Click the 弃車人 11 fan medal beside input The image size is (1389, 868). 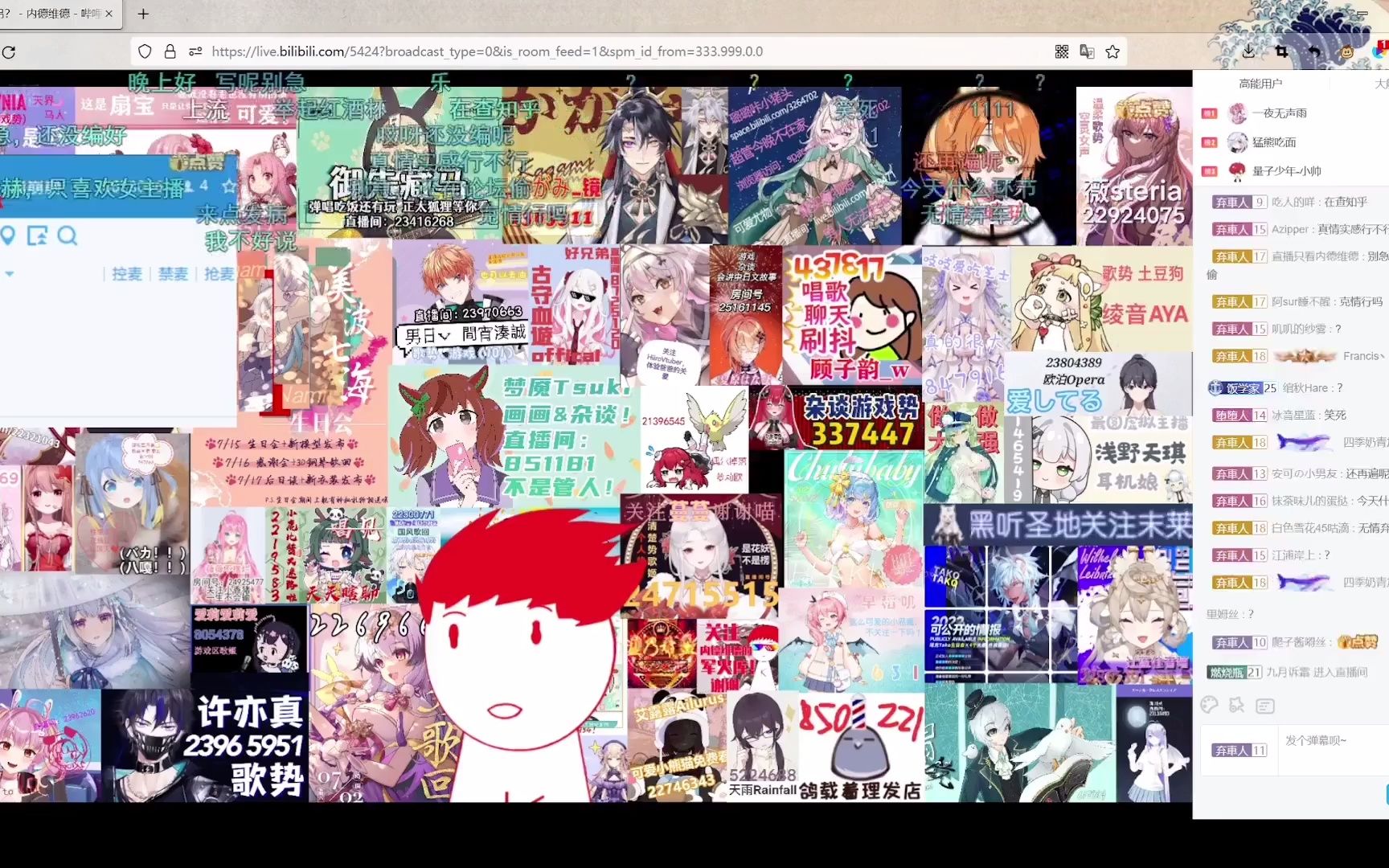(x=1239, y=751)
